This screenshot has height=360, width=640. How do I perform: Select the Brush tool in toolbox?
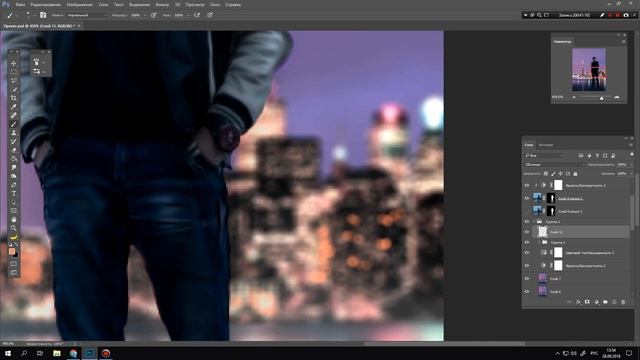[x=13, y=124]
